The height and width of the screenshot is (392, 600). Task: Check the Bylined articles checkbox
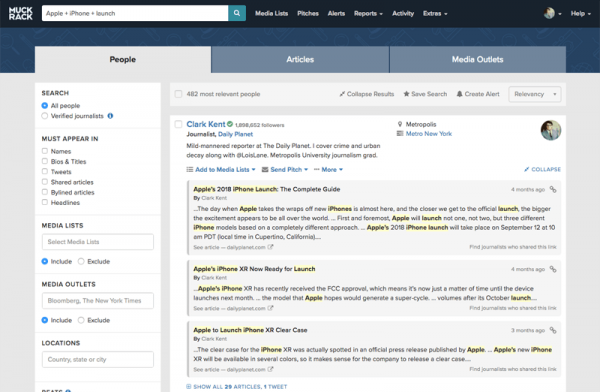click(x=45, y=192)
